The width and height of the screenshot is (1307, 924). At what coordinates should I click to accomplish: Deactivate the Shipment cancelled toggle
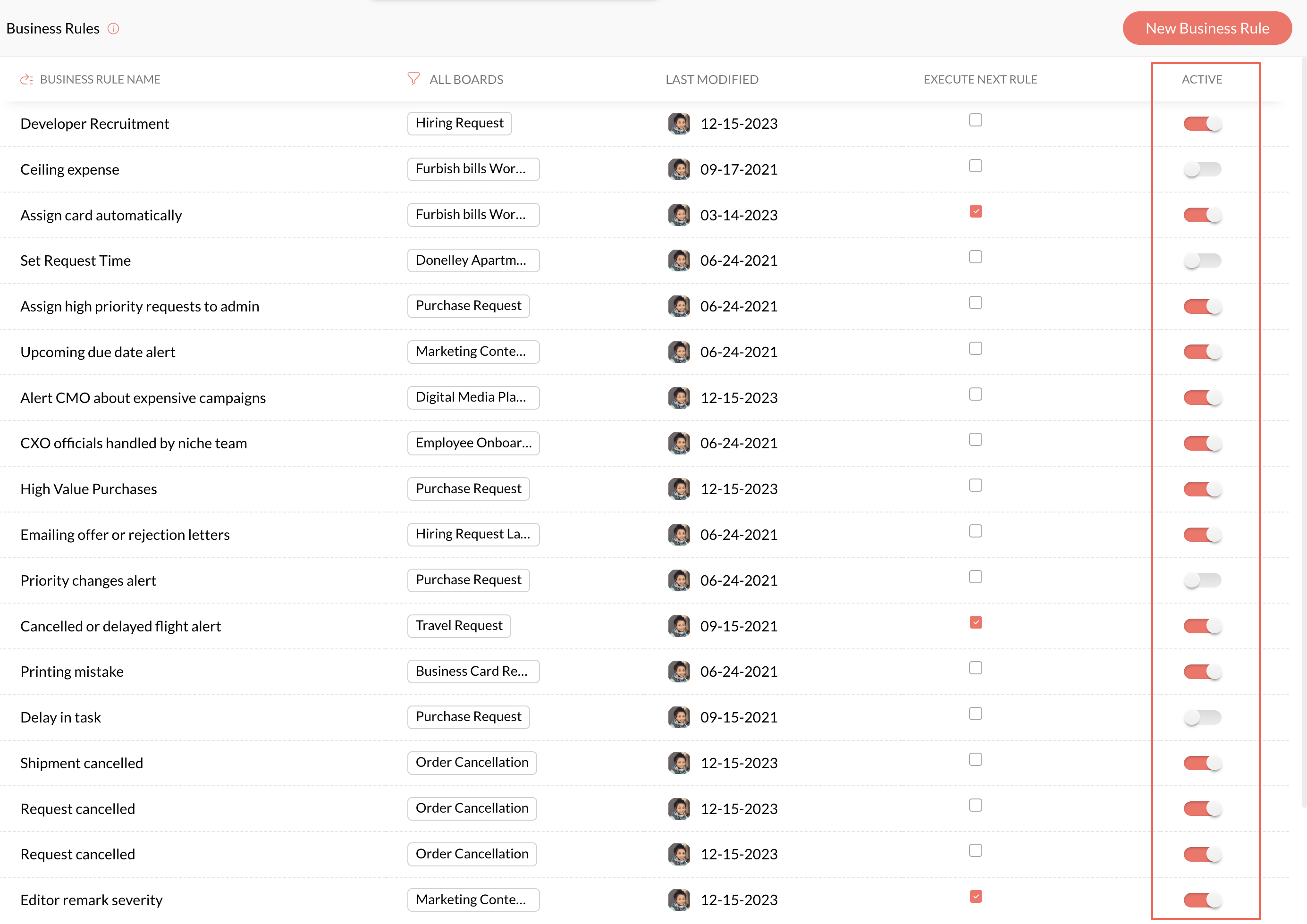(1202, 763)
